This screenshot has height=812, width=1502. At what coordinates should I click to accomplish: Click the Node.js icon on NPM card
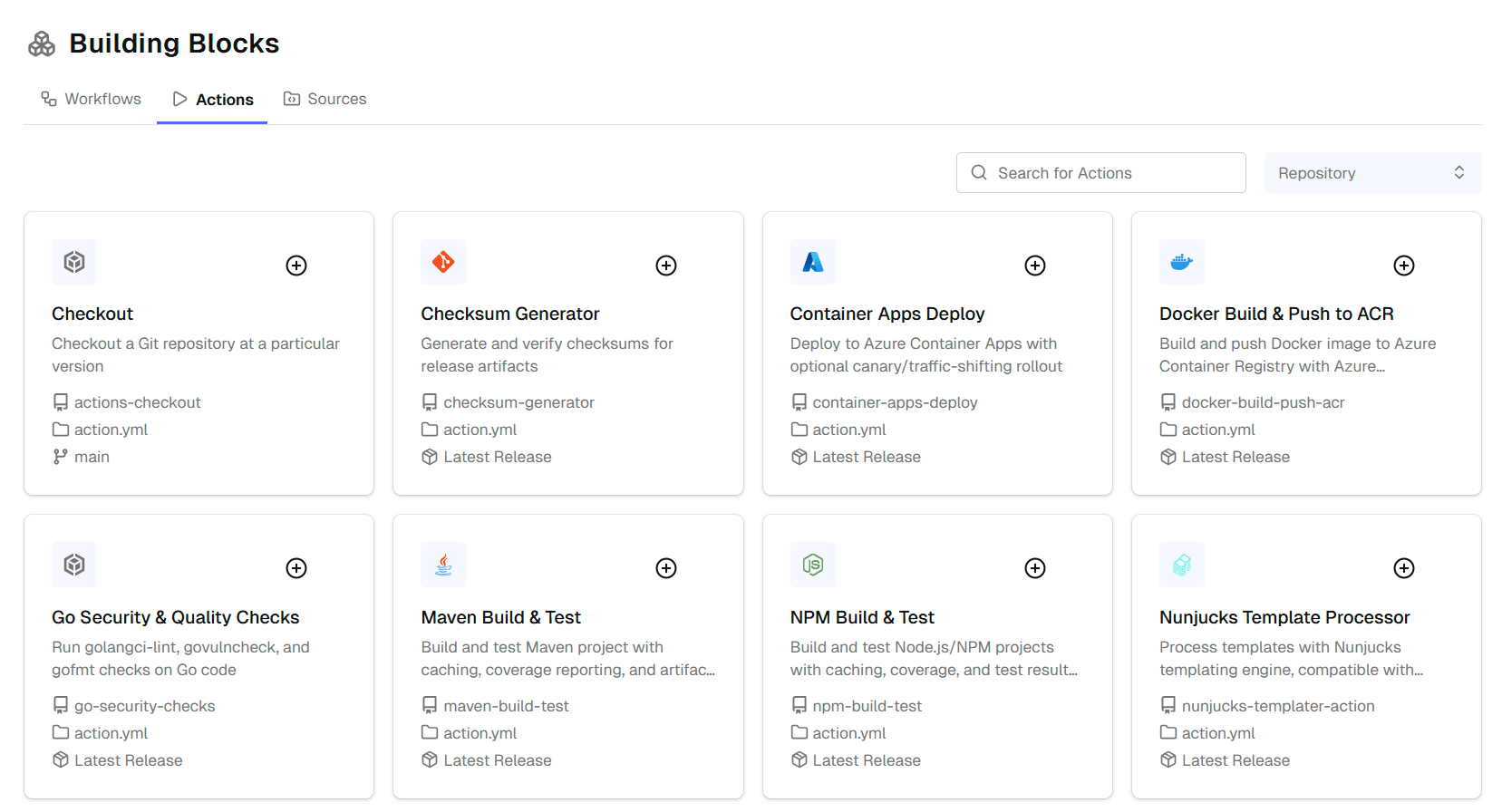pos(813,565)
